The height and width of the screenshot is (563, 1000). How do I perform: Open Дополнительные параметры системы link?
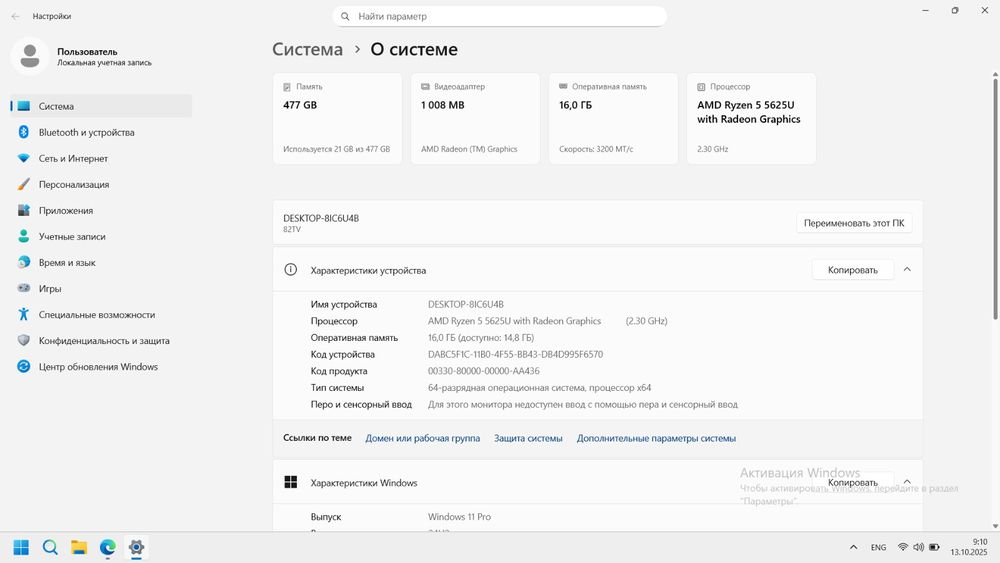click(656, 438)
